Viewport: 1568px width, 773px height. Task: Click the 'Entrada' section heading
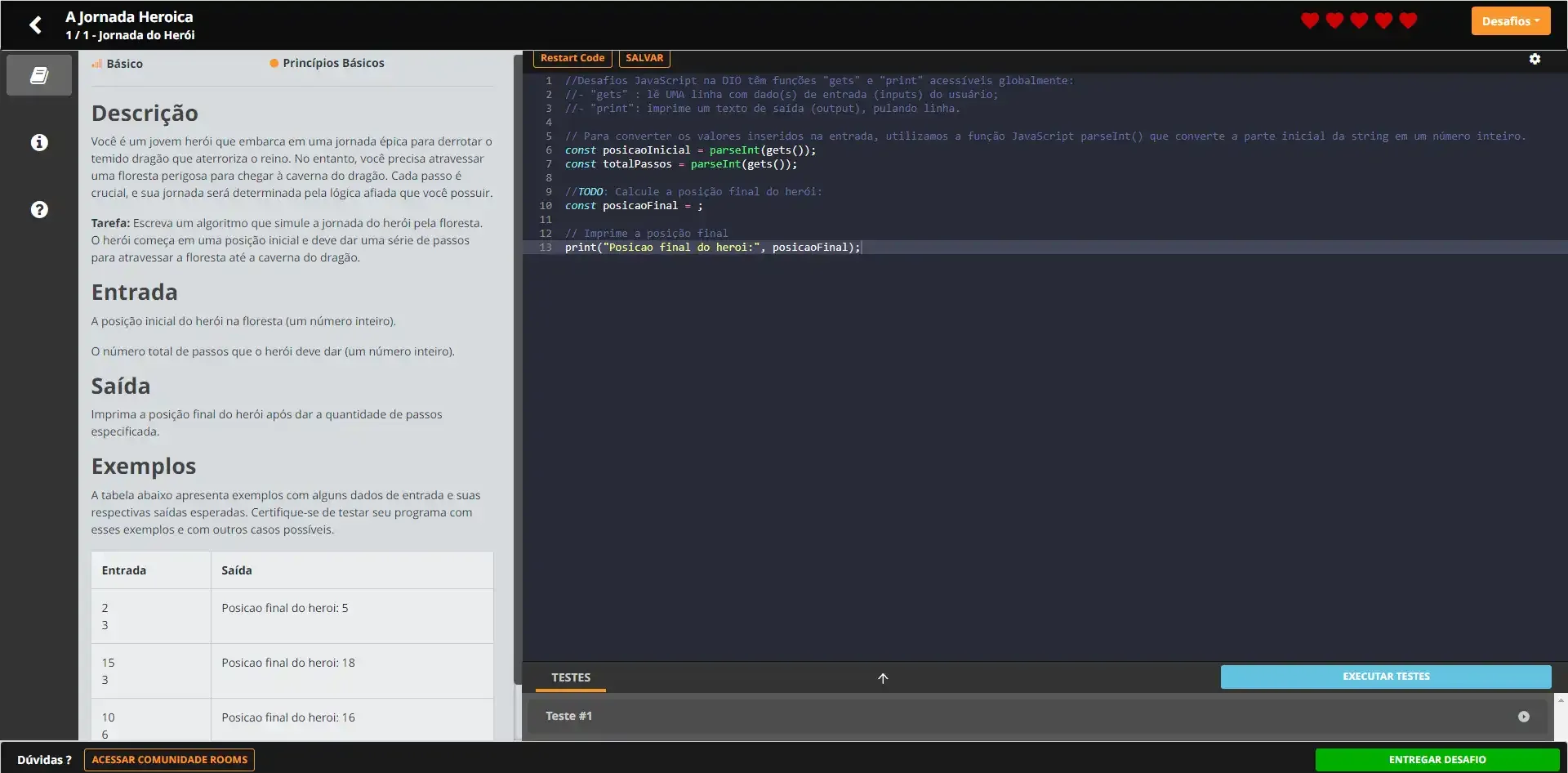pos(135,293)
